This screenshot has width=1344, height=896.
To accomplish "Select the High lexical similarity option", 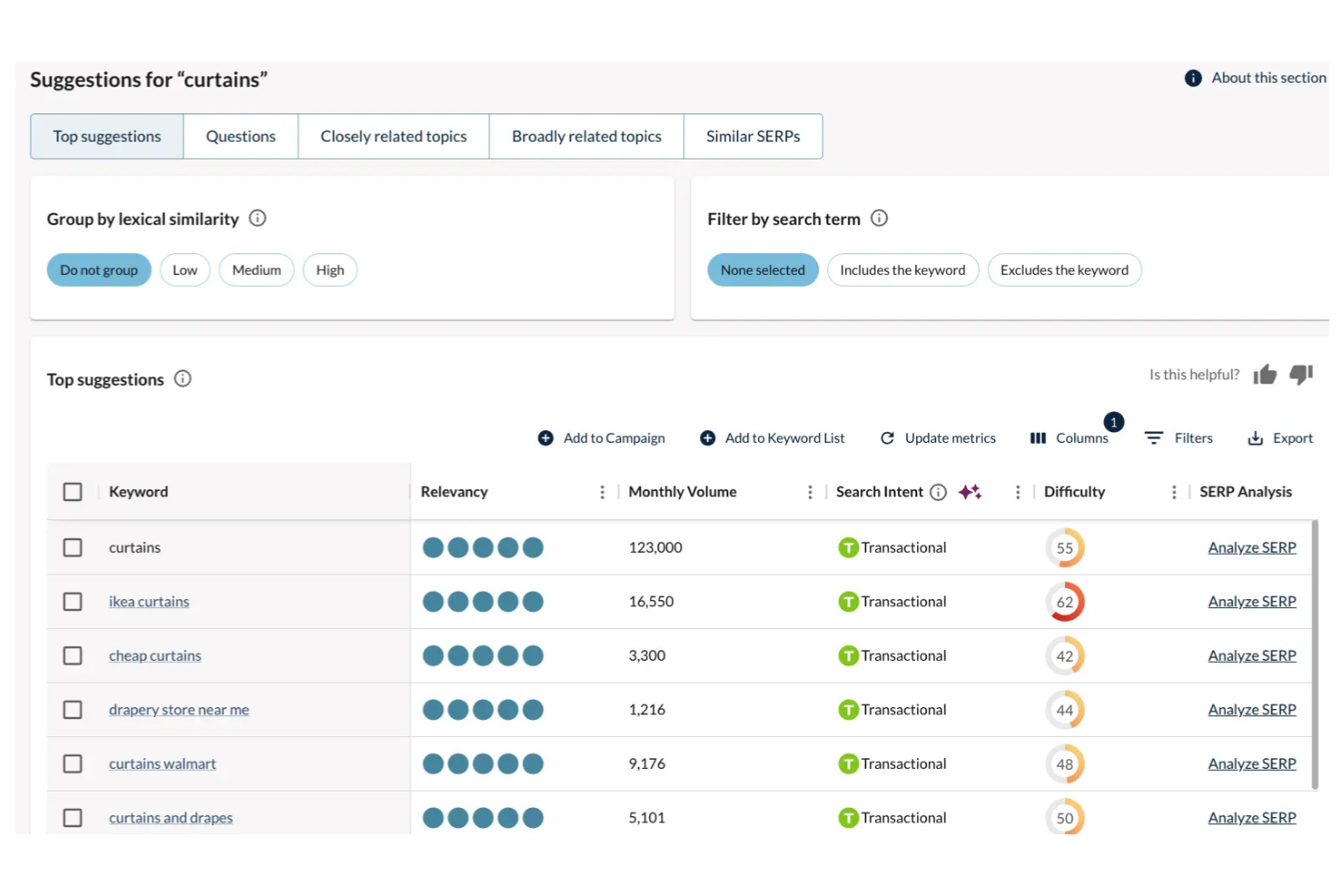I will tap(330, 270).
